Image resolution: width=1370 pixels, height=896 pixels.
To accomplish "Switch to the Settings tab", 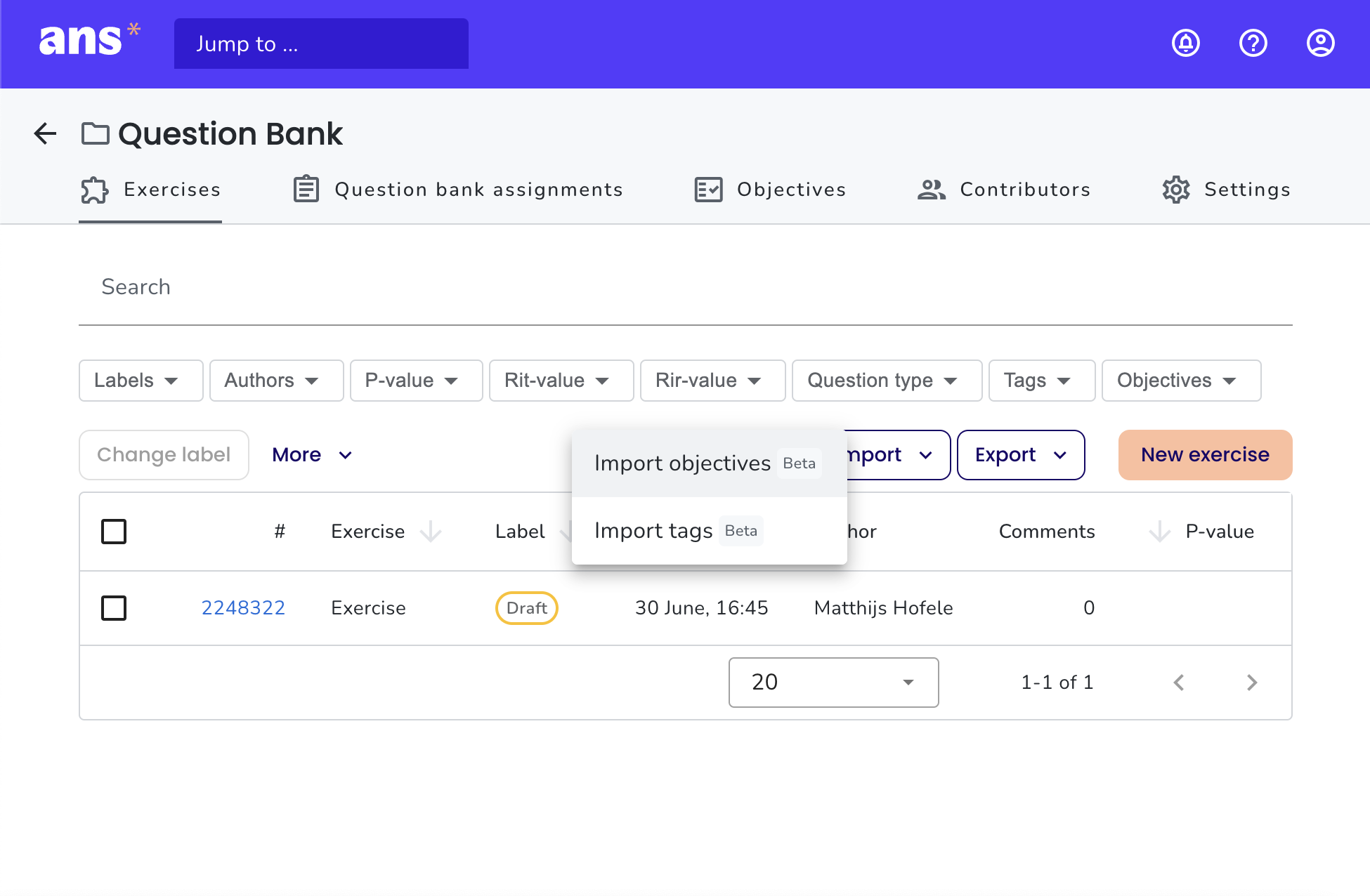I will tap(1227, 190).
